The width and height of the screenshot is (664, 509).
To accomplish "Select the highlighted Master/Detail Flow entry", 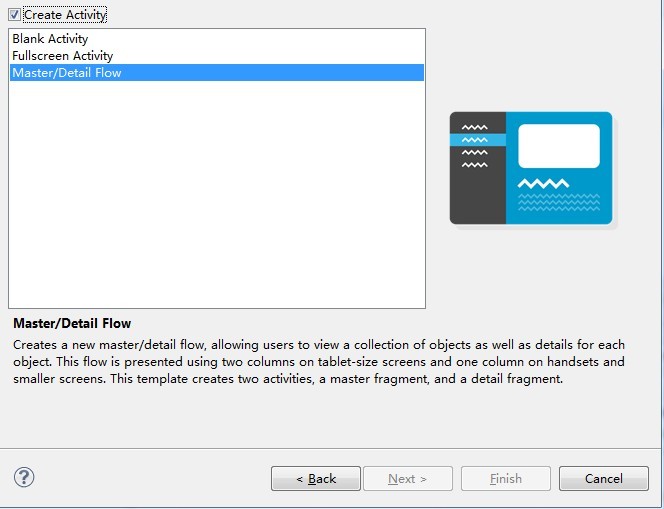I will point(66,73).
